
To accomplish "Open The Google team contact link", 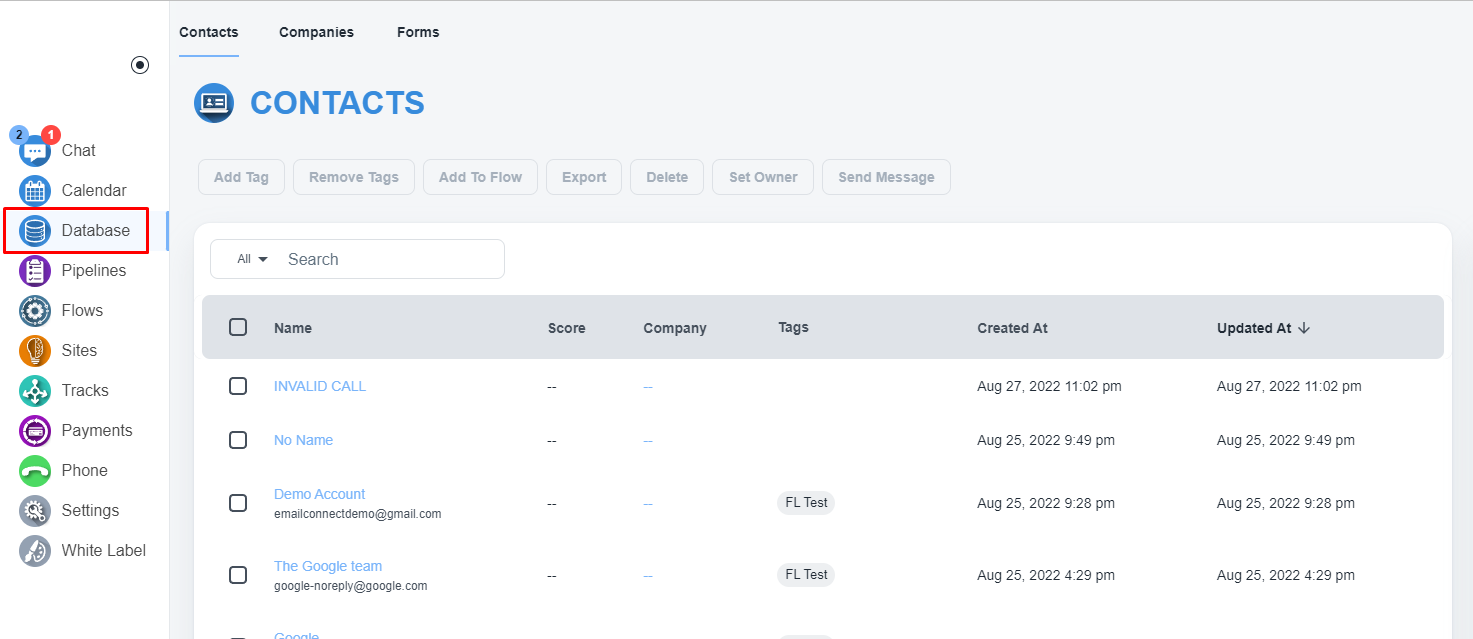I will click(328, 566).
